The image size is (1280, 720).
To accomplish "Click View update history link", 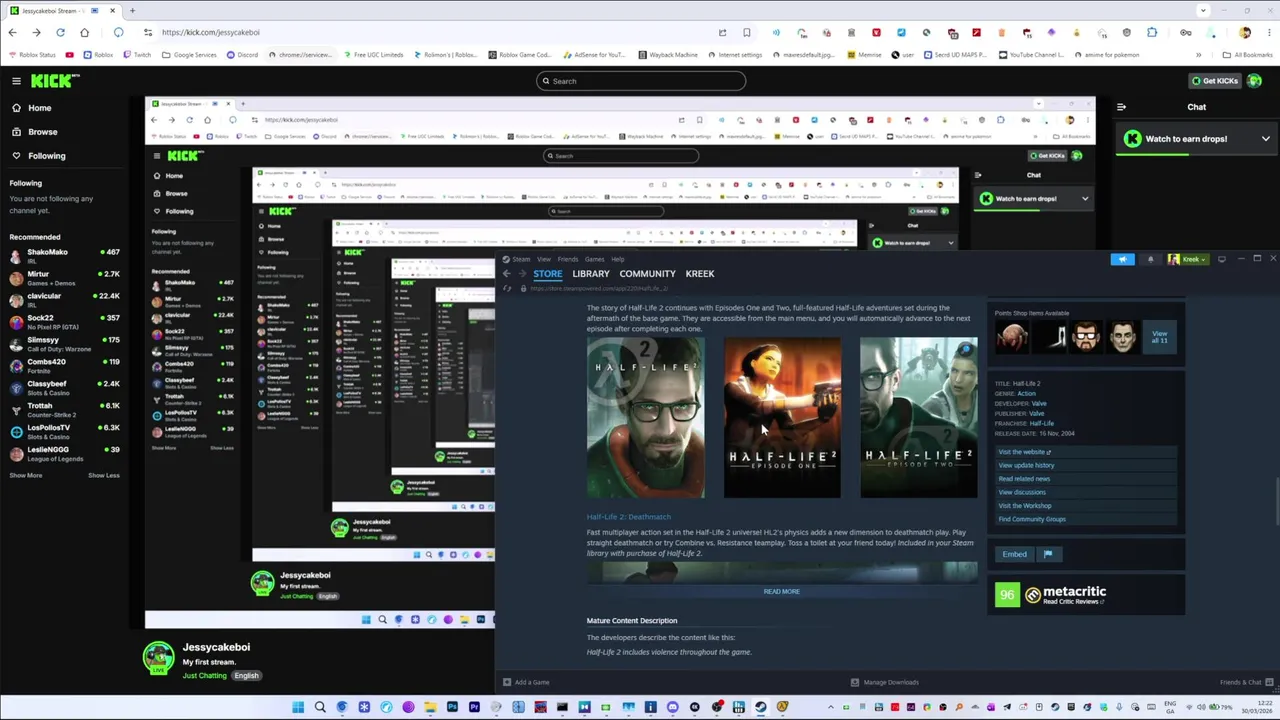I will click(1026, 465).
